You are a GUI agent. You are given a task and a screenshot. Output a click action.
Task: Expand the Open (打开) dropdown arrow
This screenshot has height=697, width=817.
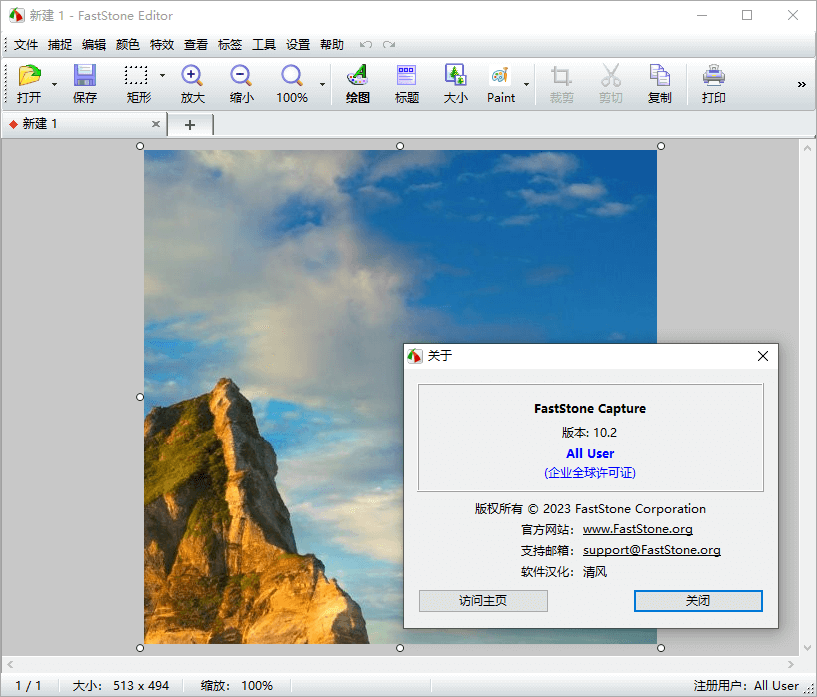pos(54,85)
